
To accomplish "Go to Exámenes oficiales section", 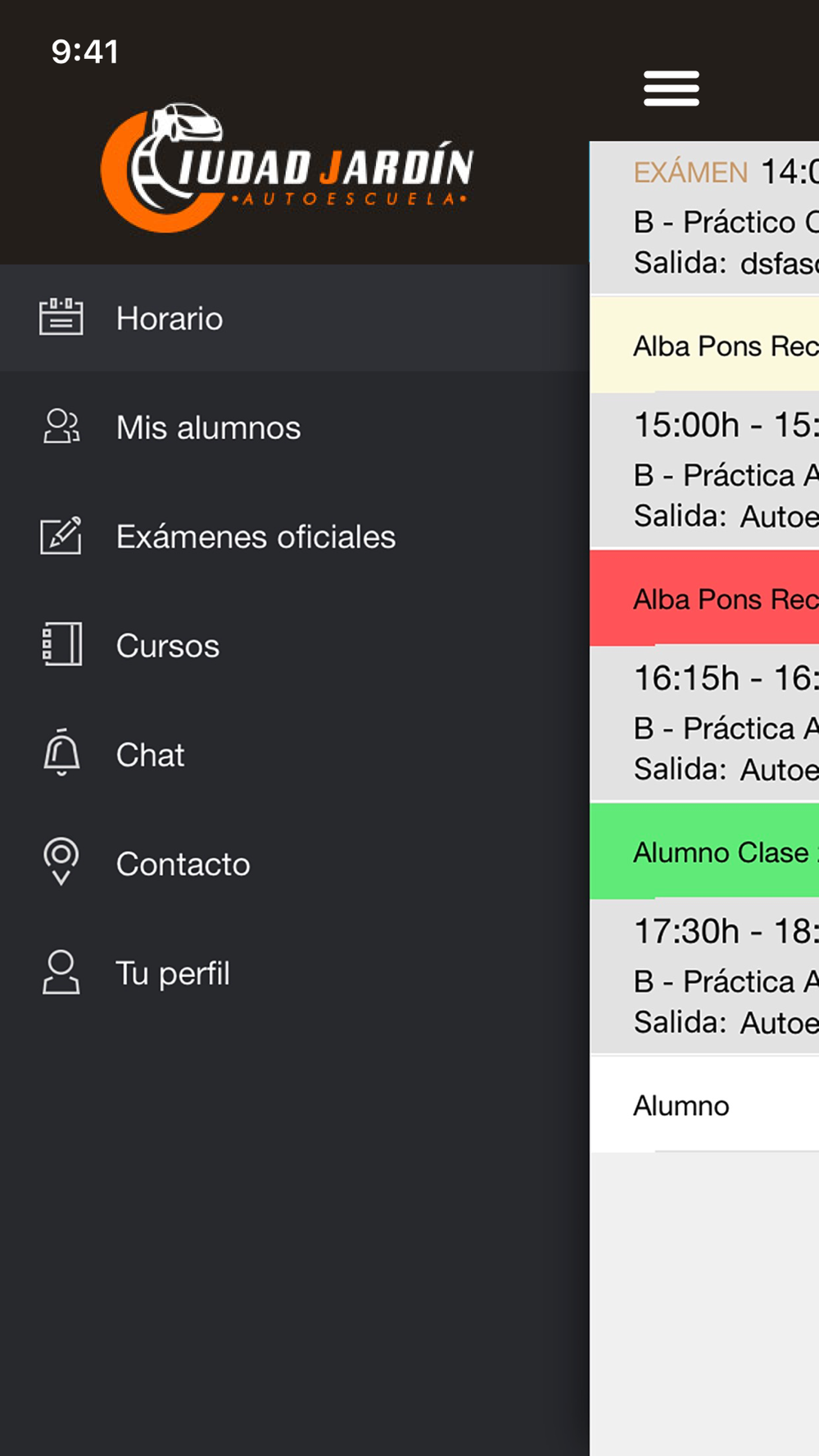I will (x=295, y=536).
